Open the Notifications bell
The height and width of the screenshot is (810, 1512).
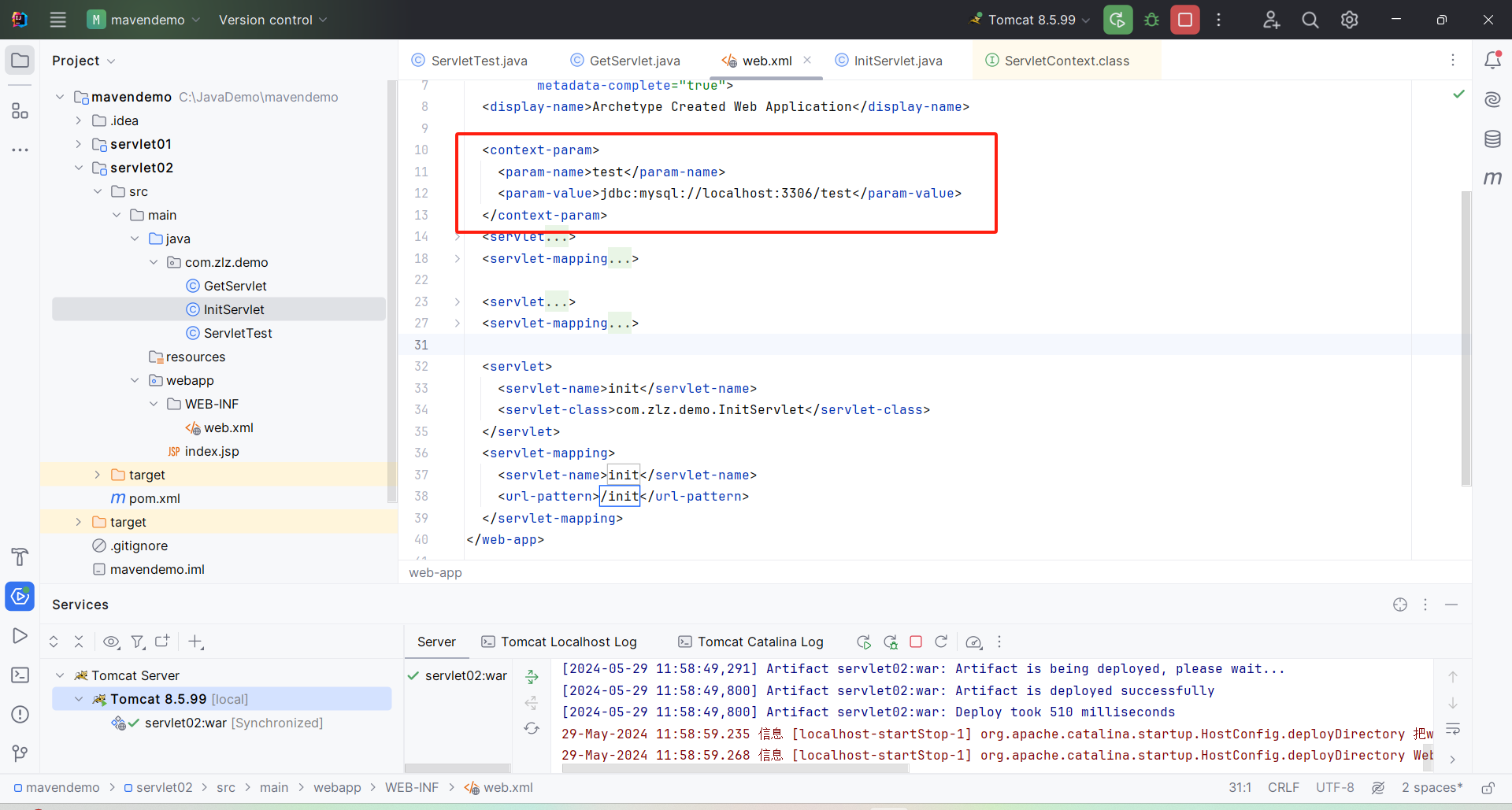coord(1494,60)
